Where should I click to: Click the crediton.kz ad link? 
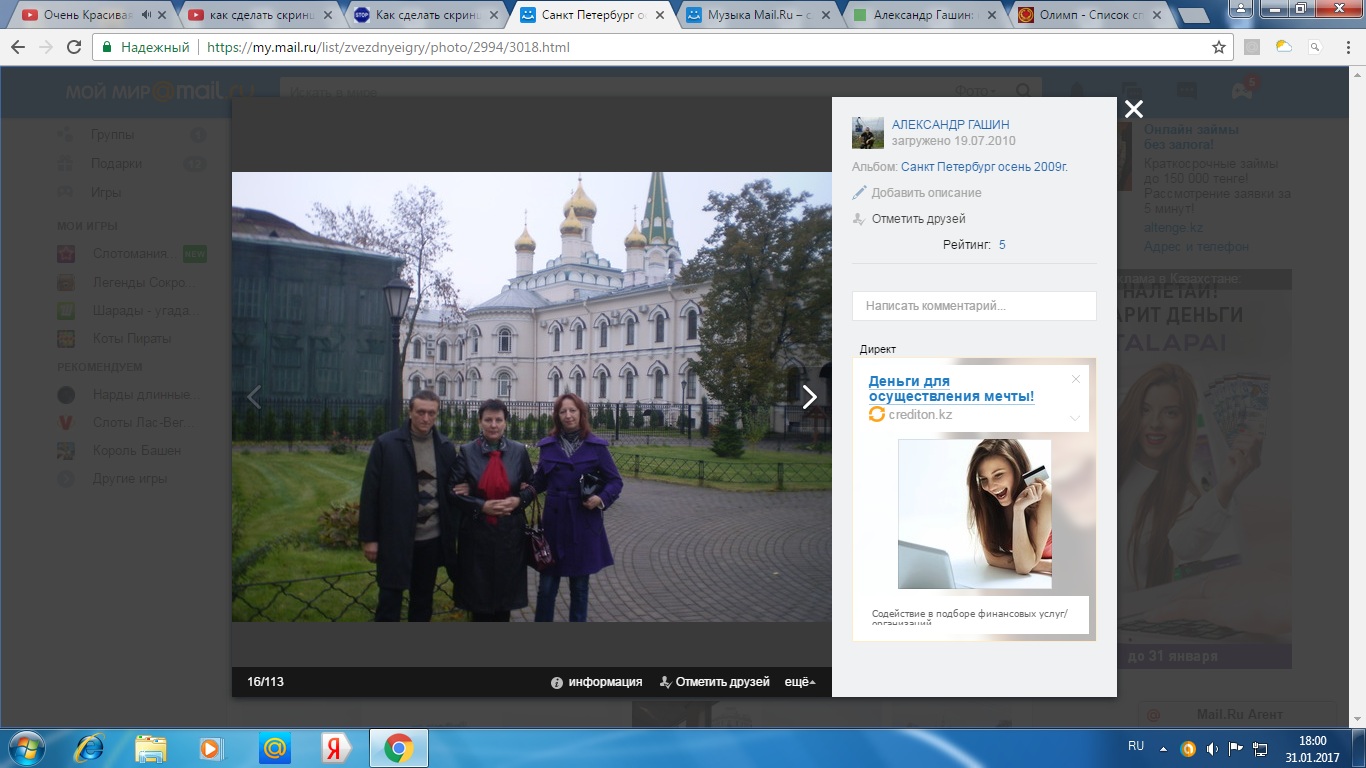point(920,414)
